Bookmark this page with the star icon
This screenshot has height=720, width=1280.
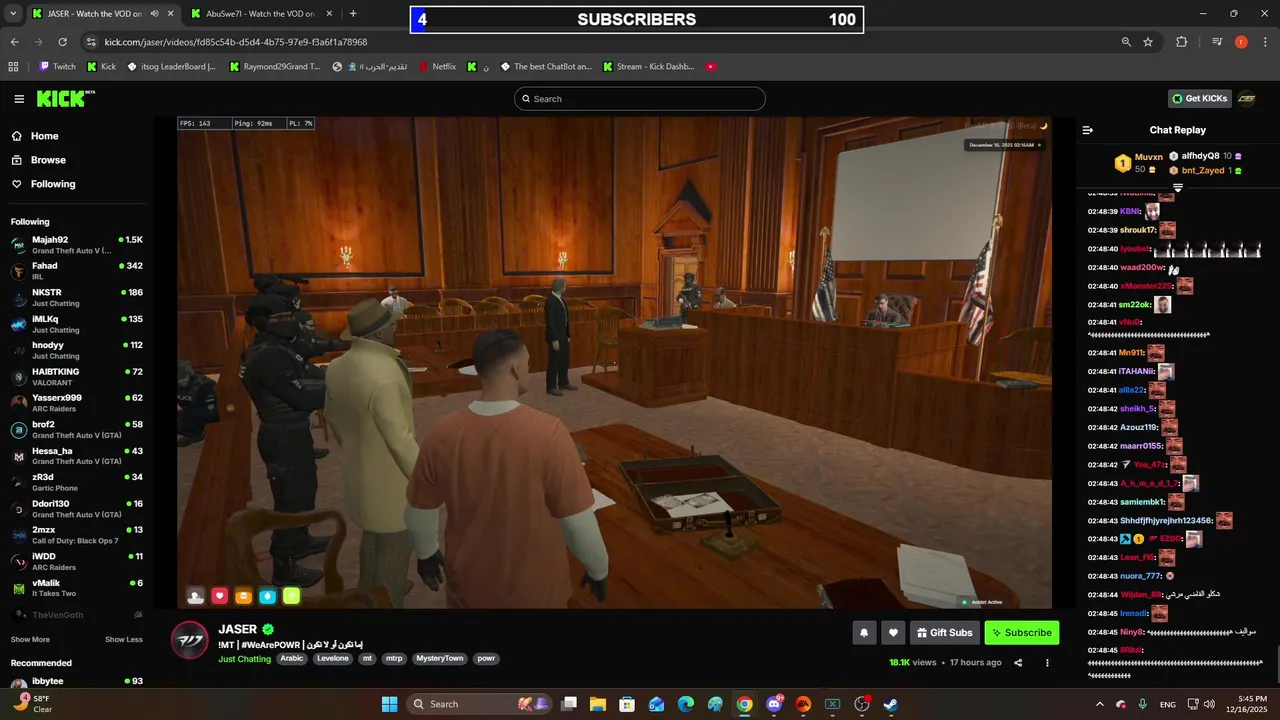[x=1148, y=42]
